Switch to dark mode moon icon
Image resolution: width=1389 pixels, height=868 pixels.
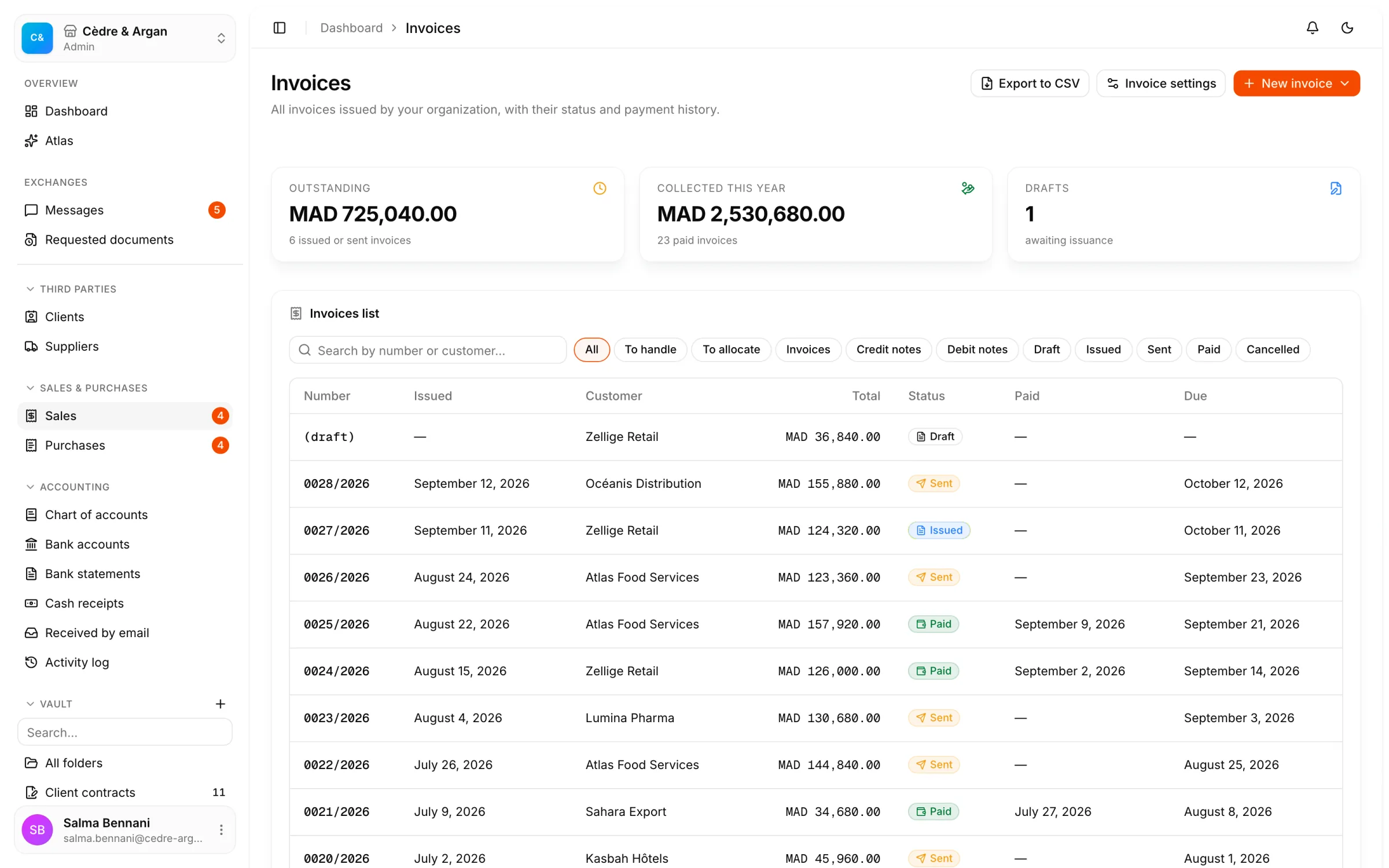(x=1347, y=28)
